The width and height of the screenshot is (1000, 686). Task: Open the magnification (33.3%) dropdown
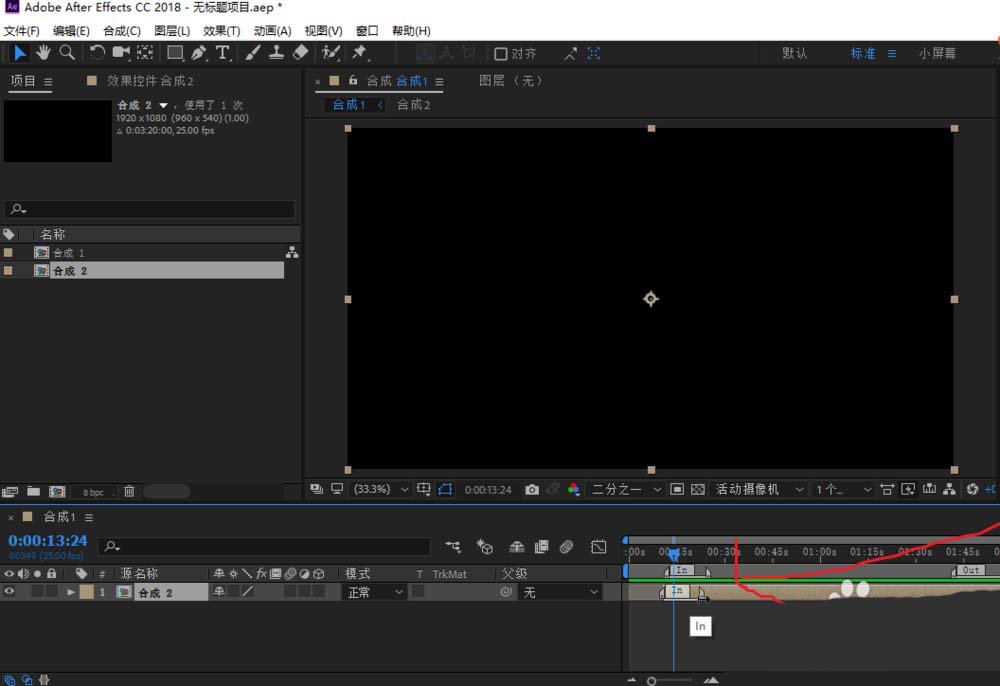[x=381, y=489]
